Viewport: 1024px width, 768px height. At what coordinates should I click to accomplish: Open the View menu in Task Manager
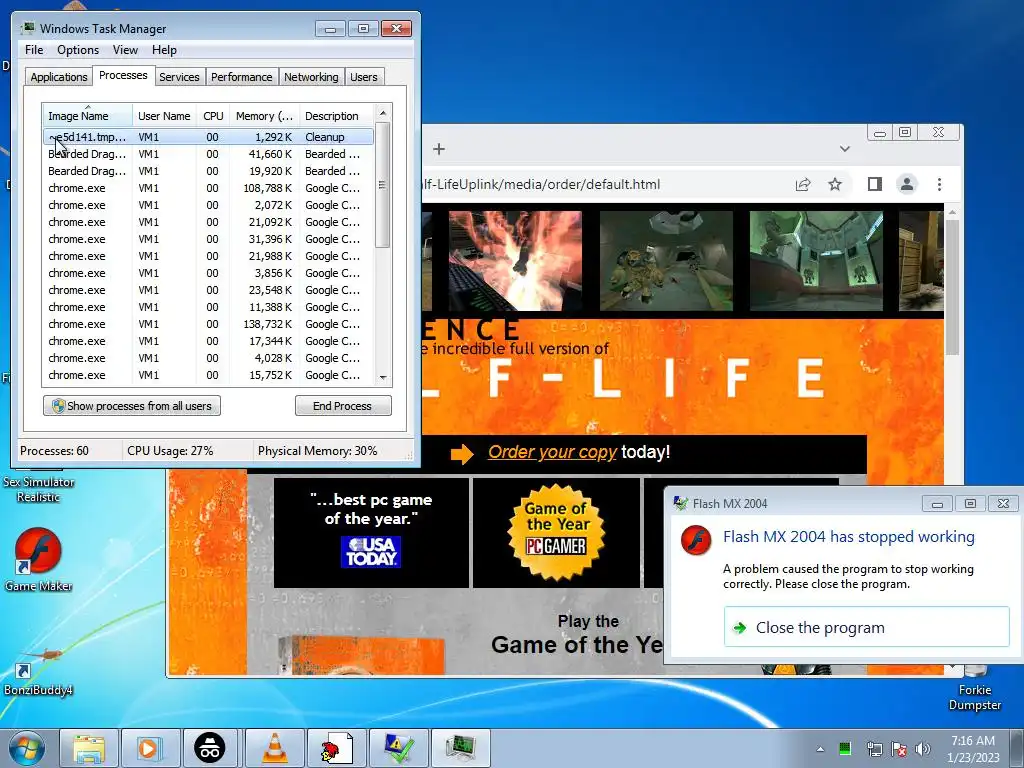[x=125, y=50]
